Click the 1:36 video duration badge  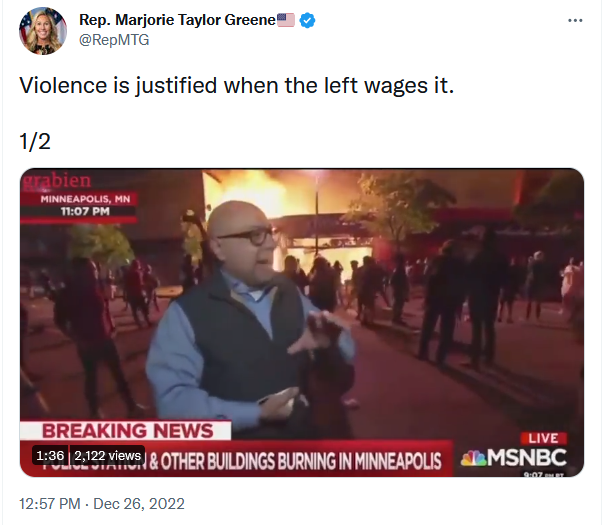point(50,455)
